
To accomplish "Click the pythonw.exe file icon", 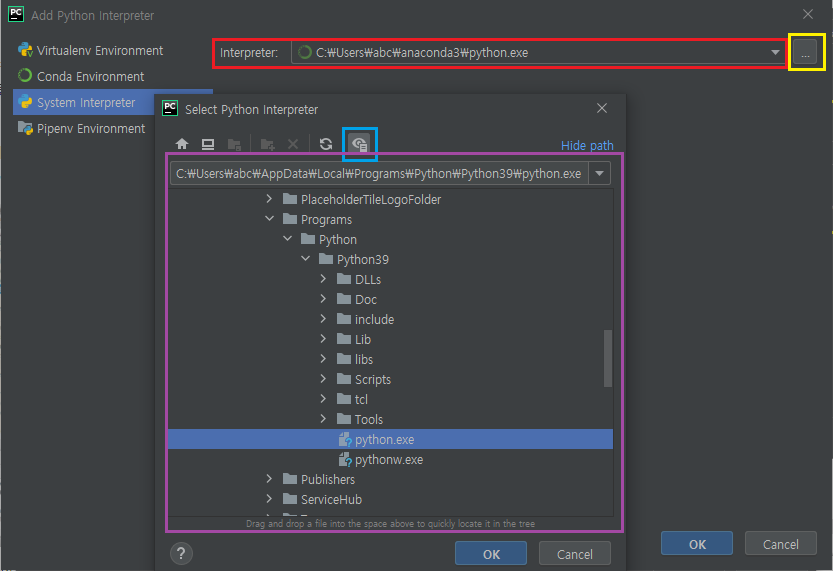I will pos(345,459).
